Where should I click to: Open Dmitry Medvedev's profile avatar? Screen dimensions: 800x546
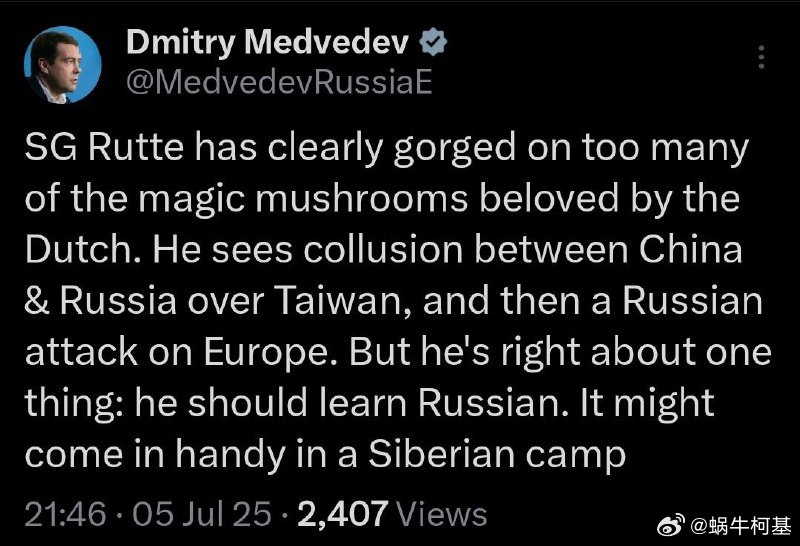63,65
